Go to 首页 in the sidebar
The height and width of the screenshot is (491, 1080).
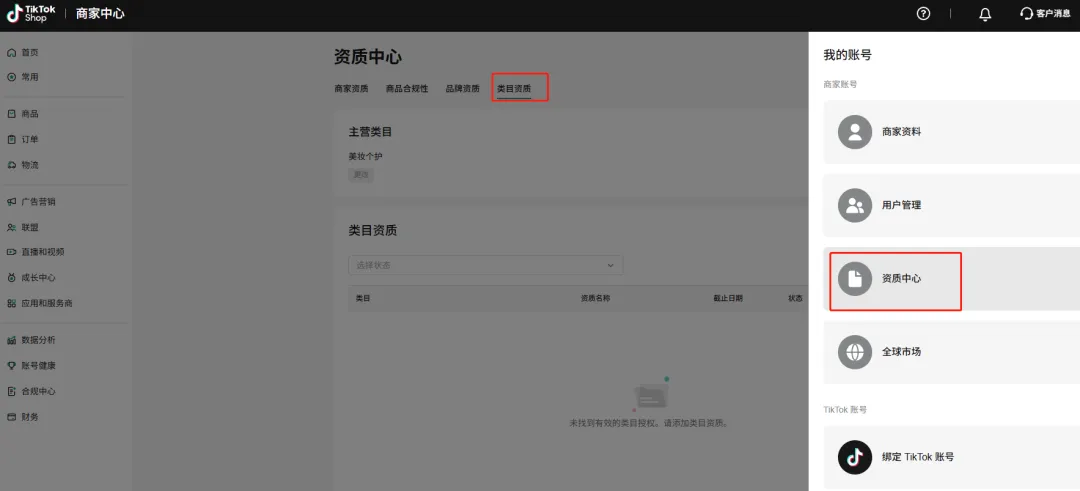[30, 52]
